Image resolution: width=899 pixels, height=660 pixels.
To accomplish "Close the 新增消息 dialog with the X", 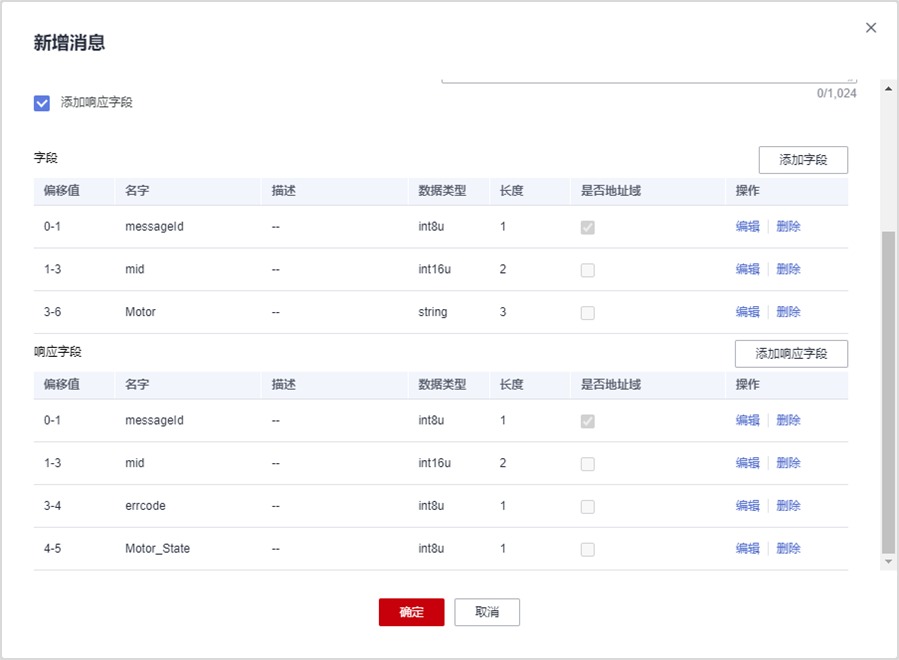I will [871, 28].
